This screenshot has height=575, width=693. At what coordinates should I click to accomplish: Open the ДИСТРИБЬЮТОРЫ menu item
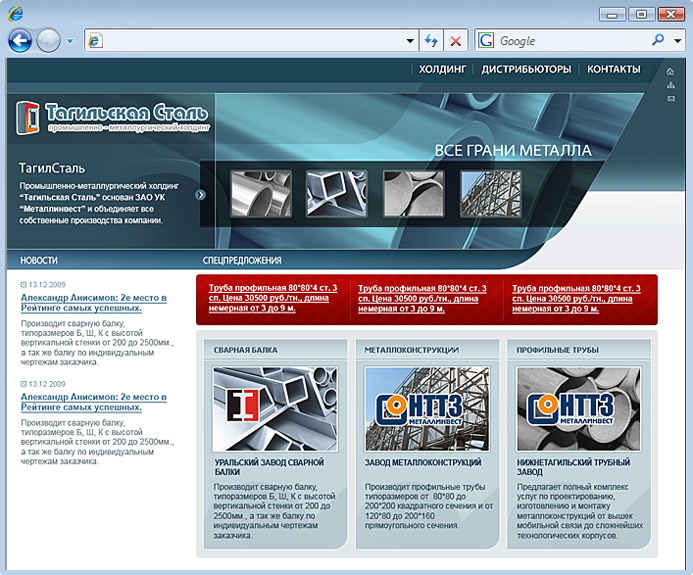point(526,69)
